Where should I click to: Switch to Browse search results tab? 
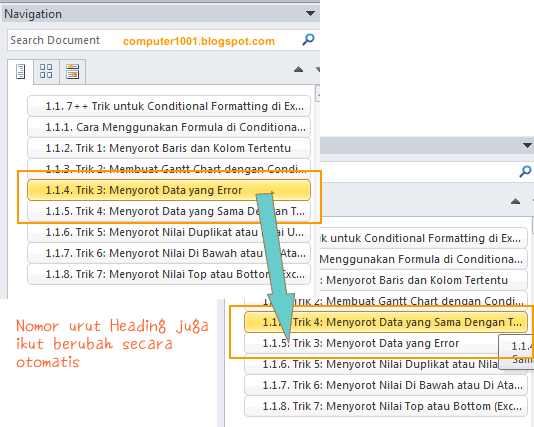pos(73,71)
